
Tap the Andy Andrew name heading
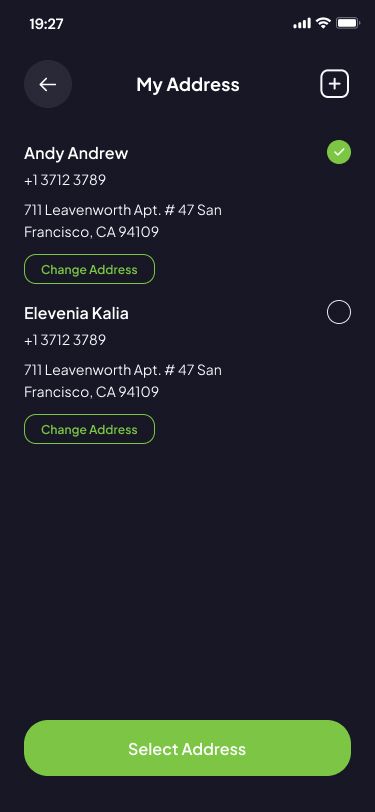click(76, 153)
